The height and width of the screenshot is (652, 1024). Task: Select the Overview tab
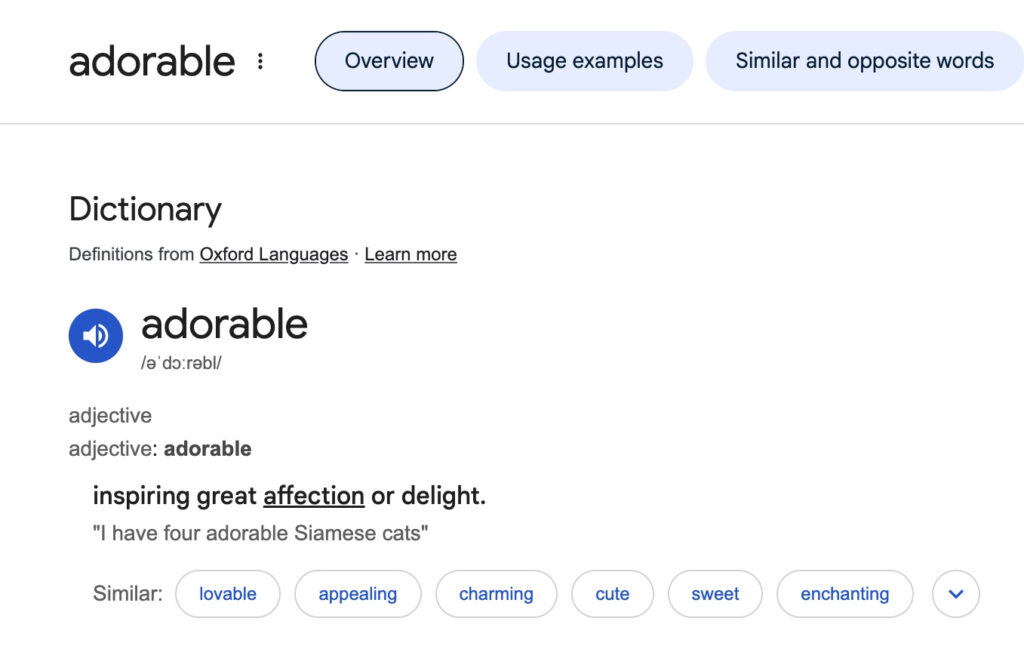pyautogui.click(x=389, y=61)
